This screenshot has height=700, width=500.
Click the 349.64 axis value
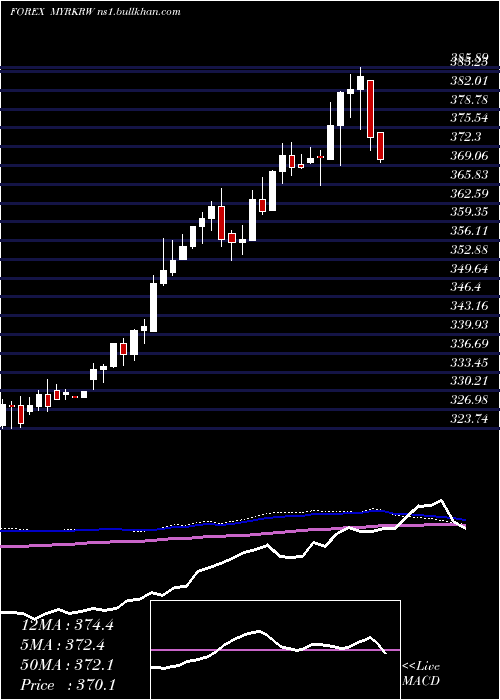468,268
